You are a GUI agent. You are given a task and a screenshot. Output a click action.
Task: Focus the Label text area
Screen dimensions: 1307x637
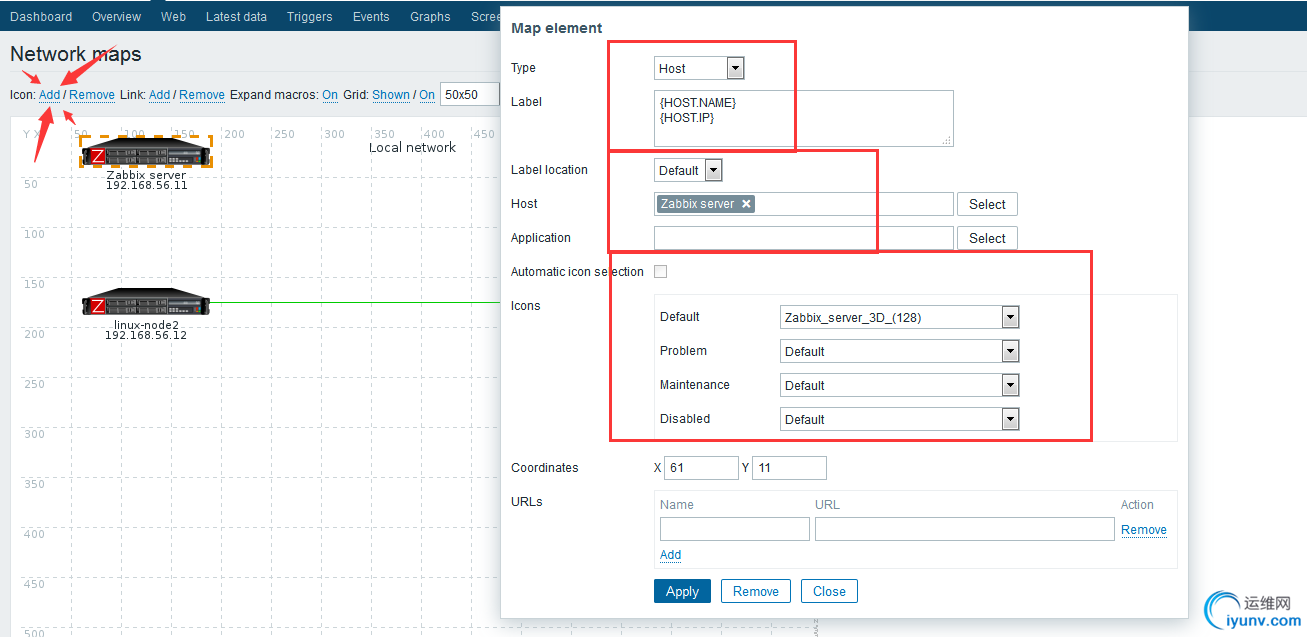pos(803,118)
